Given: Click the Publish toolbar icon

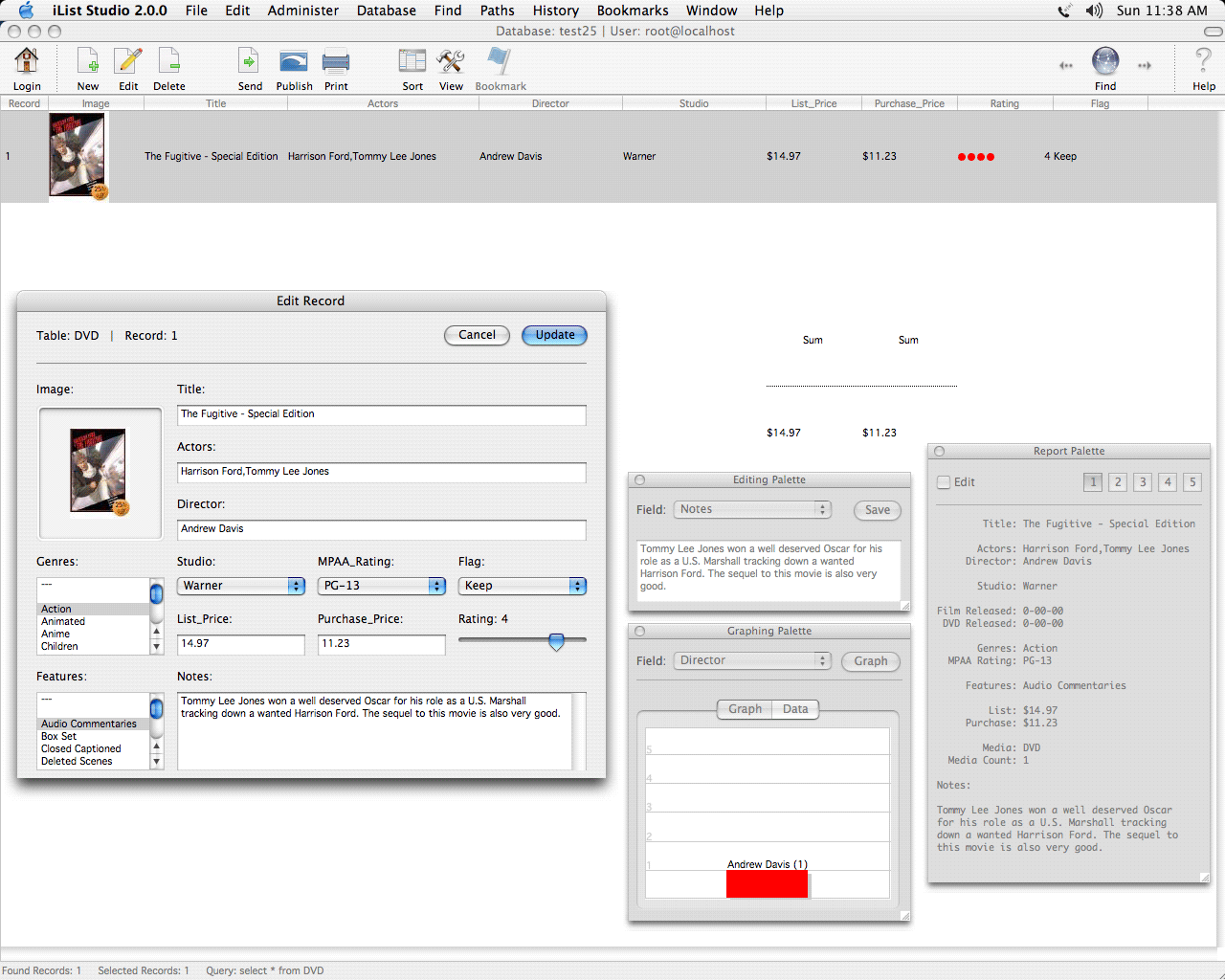Looking at the screenshot, I should (x=294, y=62).
